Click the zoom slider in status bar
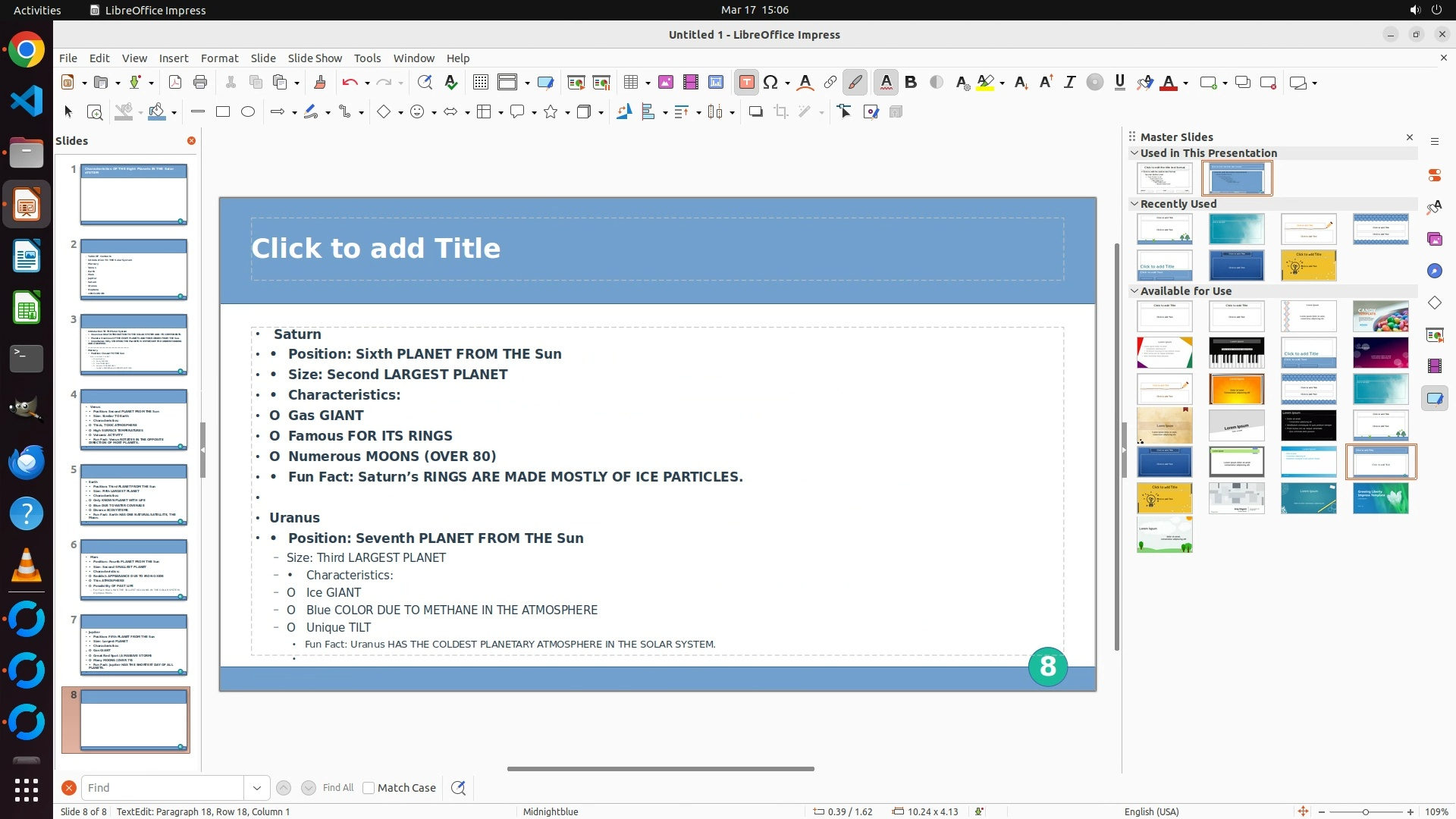This screenshot has height=819, width=1456. 1365,811
